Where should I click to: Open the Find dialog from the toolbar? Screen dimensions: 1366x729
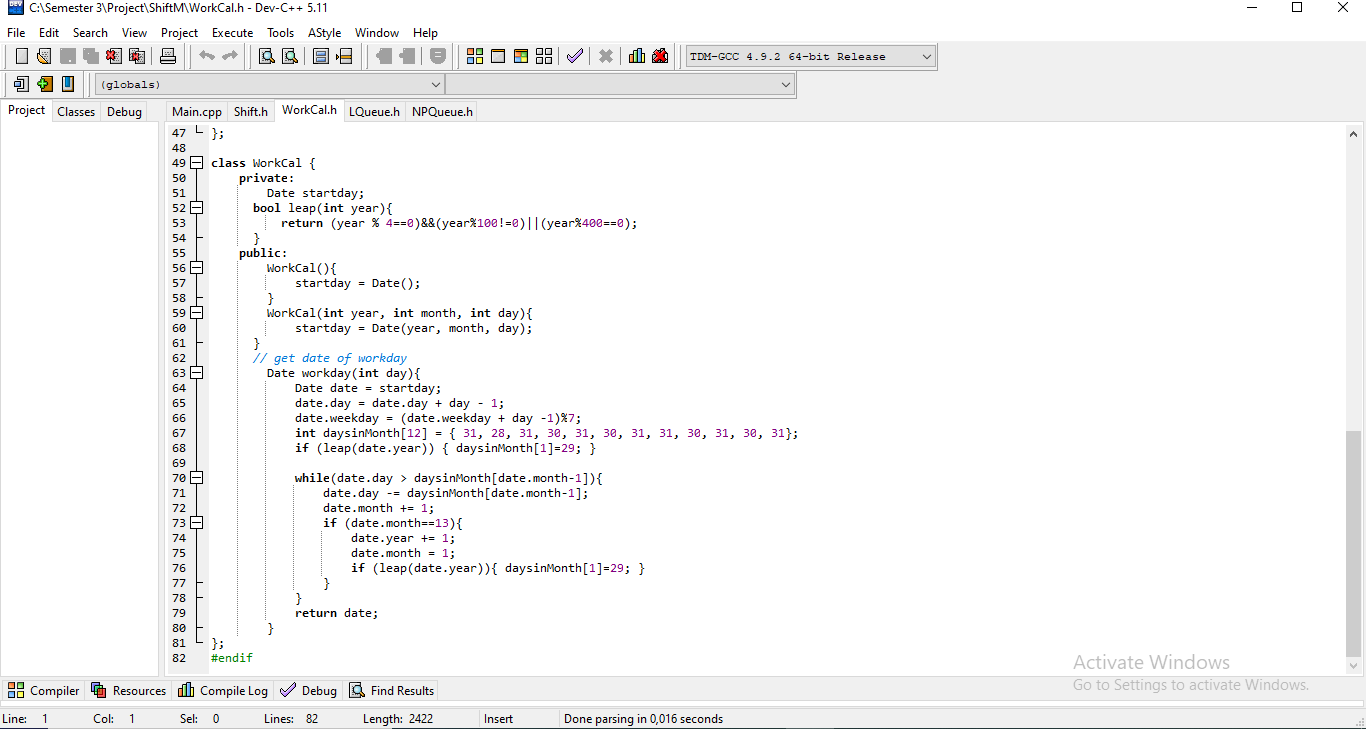[267, 56]
